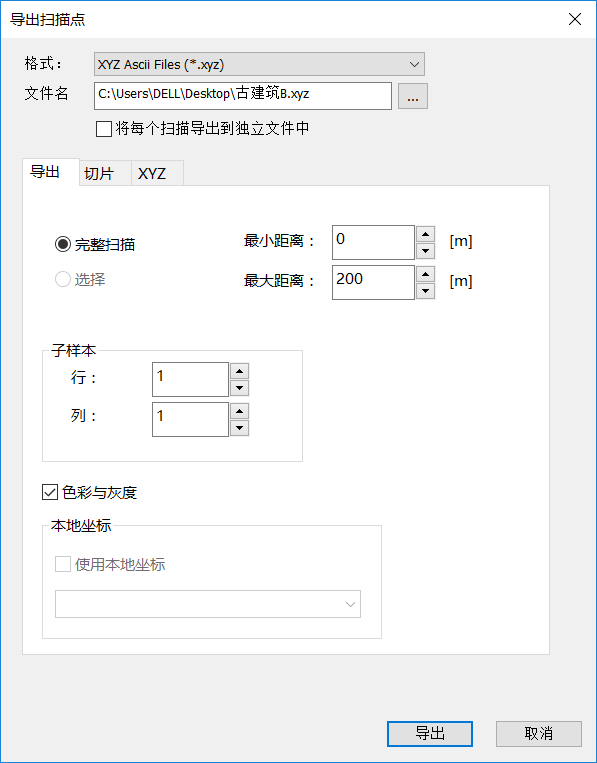
Task: Increase the minimum distance (最小距离) spinner value
Action: [426, 234]
